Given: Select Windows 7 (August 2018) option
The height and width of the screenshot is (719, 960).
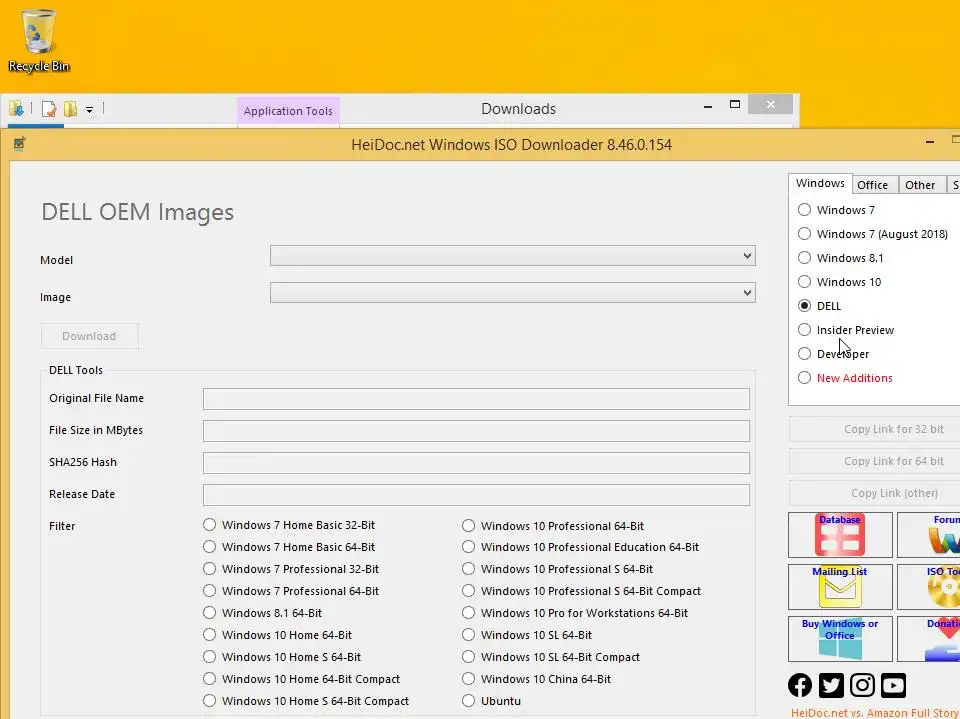Looking at the screenshot, I should coord(804,234).
